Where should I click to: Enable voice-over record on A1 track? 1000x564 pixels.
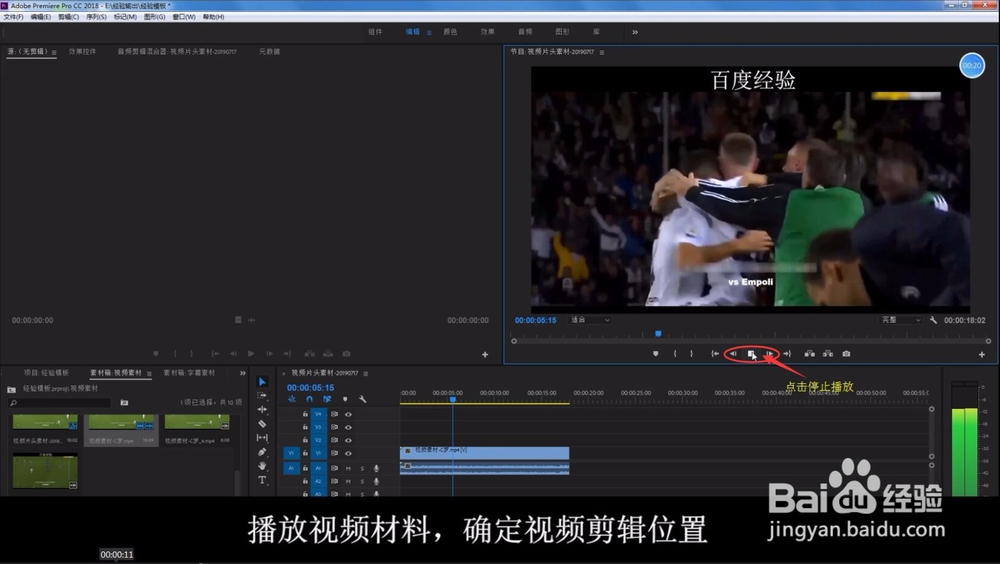(376, 468)
